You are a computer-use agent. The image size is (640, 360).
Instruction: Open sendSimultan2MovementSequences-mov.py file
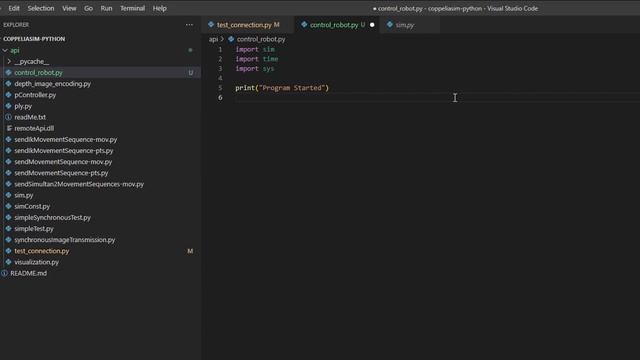79,184
